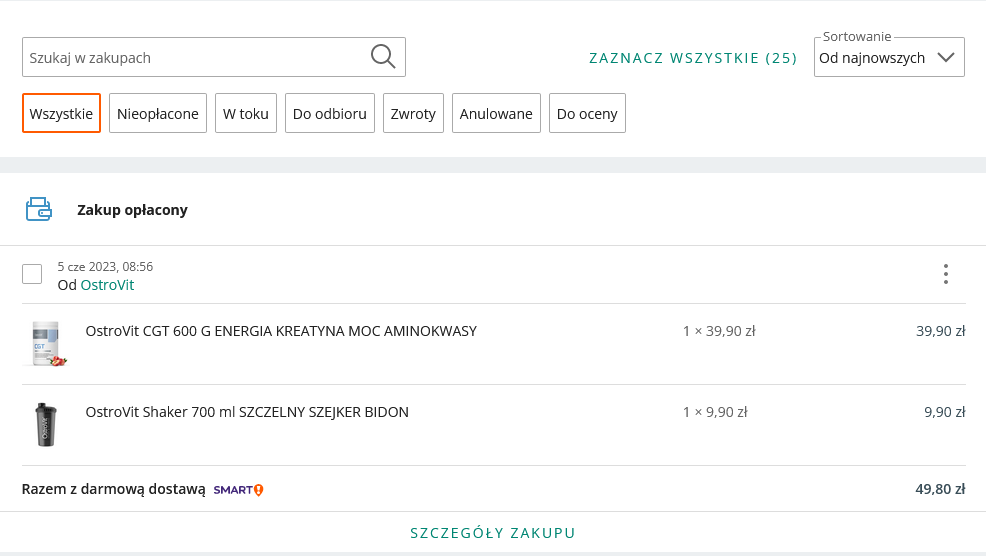Click the quantity text 1 × 9,90 zł

(x=715, y=412)
